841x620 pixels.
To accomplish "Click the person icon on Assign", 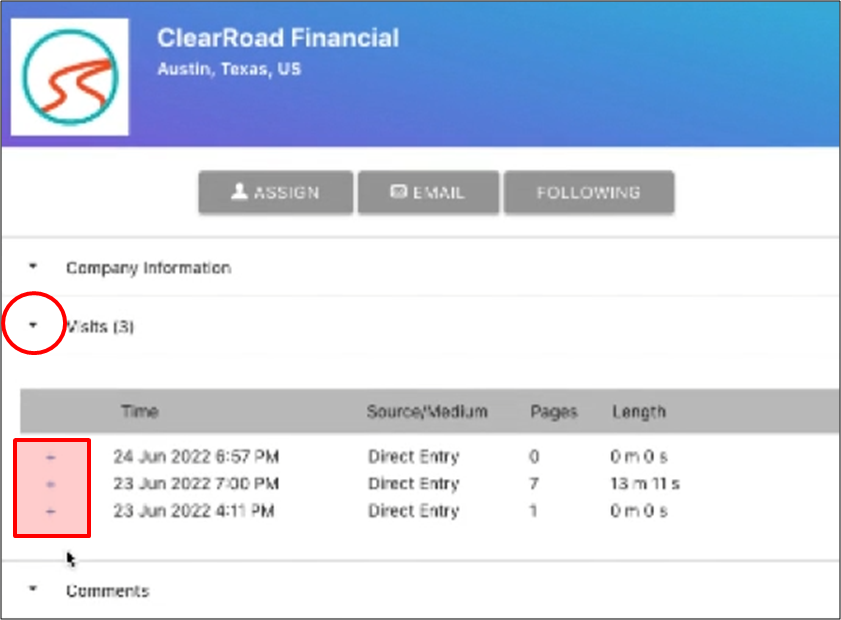I will click(239, 192).
